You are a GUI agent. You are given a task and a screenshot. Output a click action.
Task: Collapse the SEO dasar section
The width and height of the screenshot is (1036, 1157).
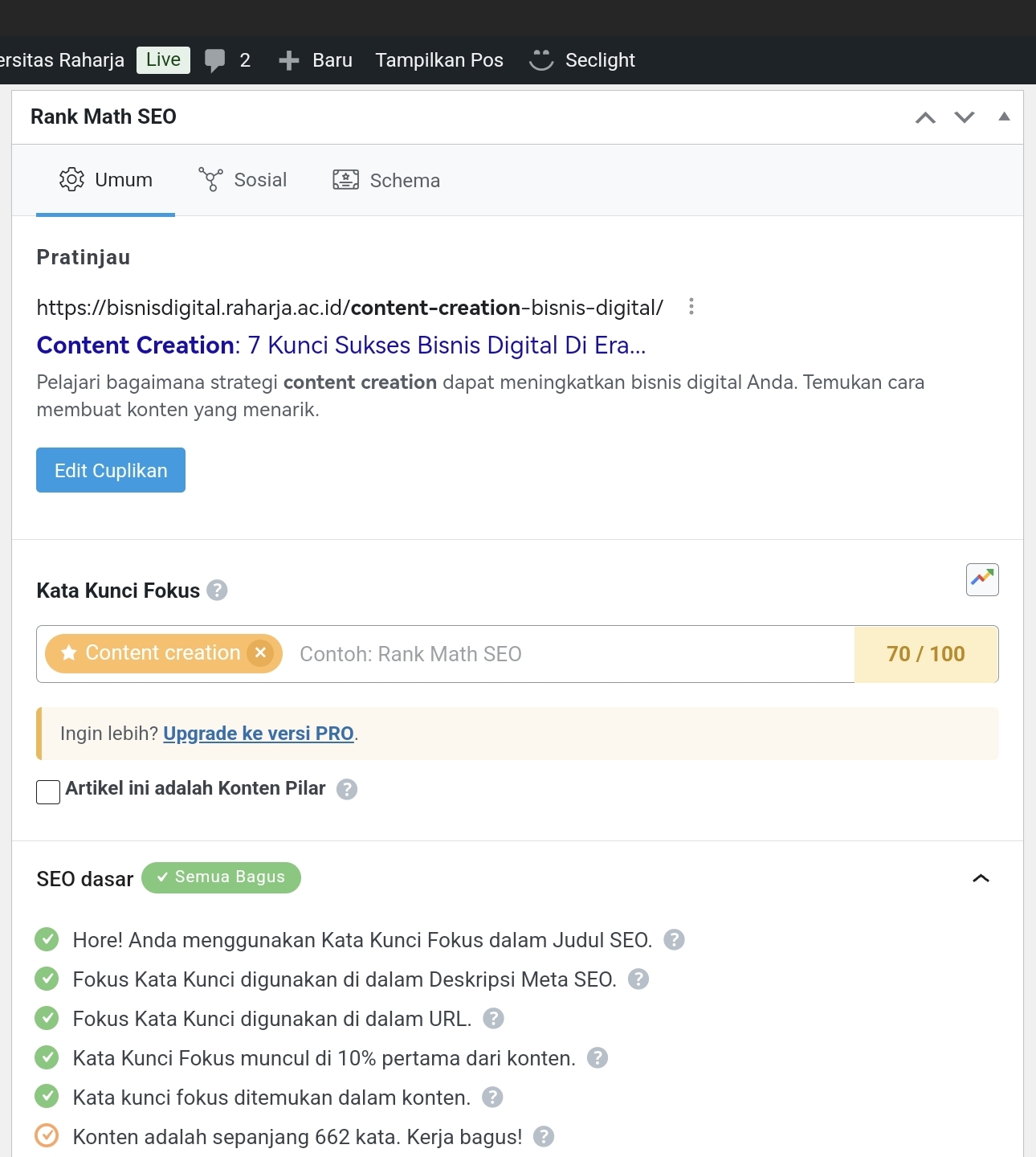point(981,878)
